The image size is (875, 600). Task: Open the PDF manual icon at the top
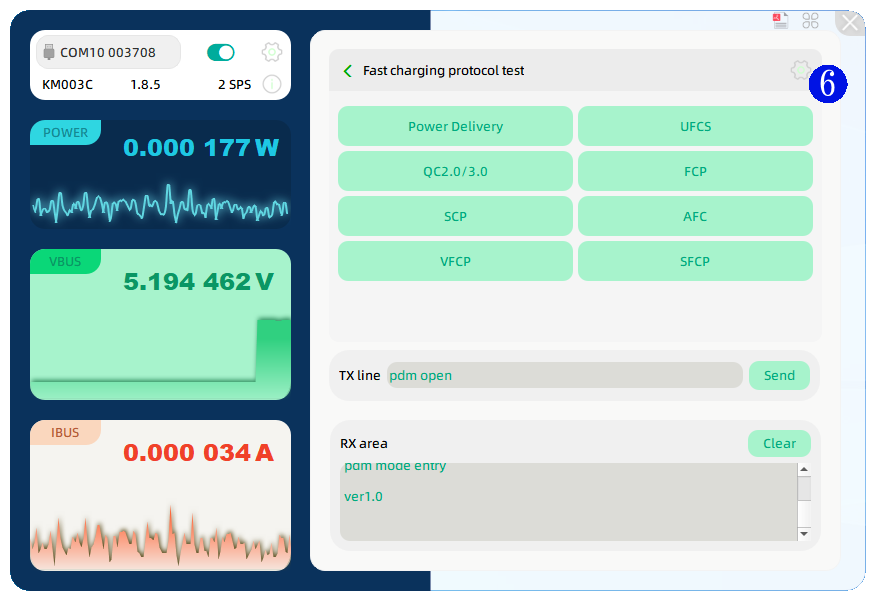(x=780, y=21)
